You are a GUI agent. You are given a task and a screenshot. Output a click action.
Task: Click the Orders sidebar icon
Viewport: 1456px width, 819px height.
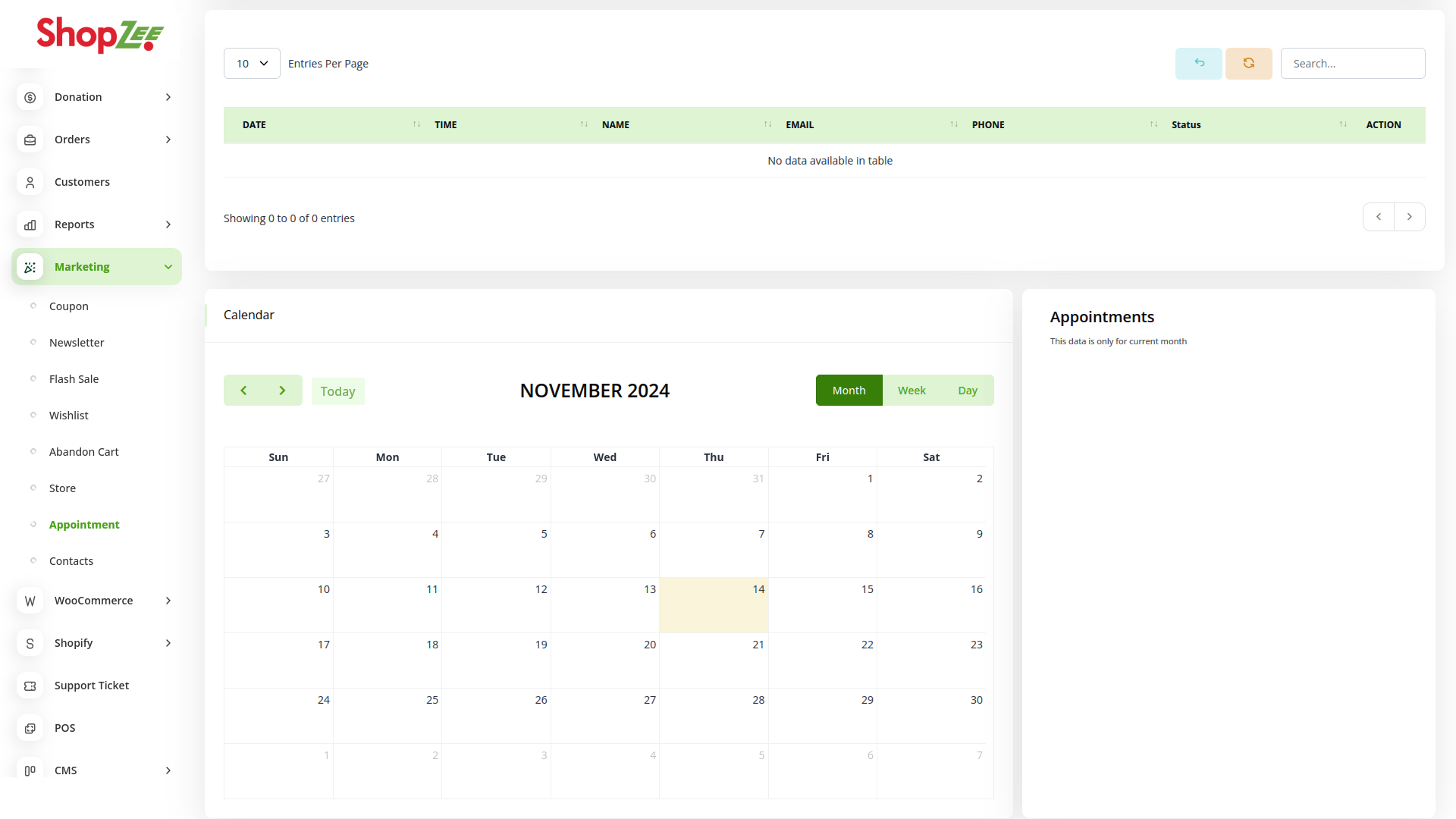click(x=30, y=140)
